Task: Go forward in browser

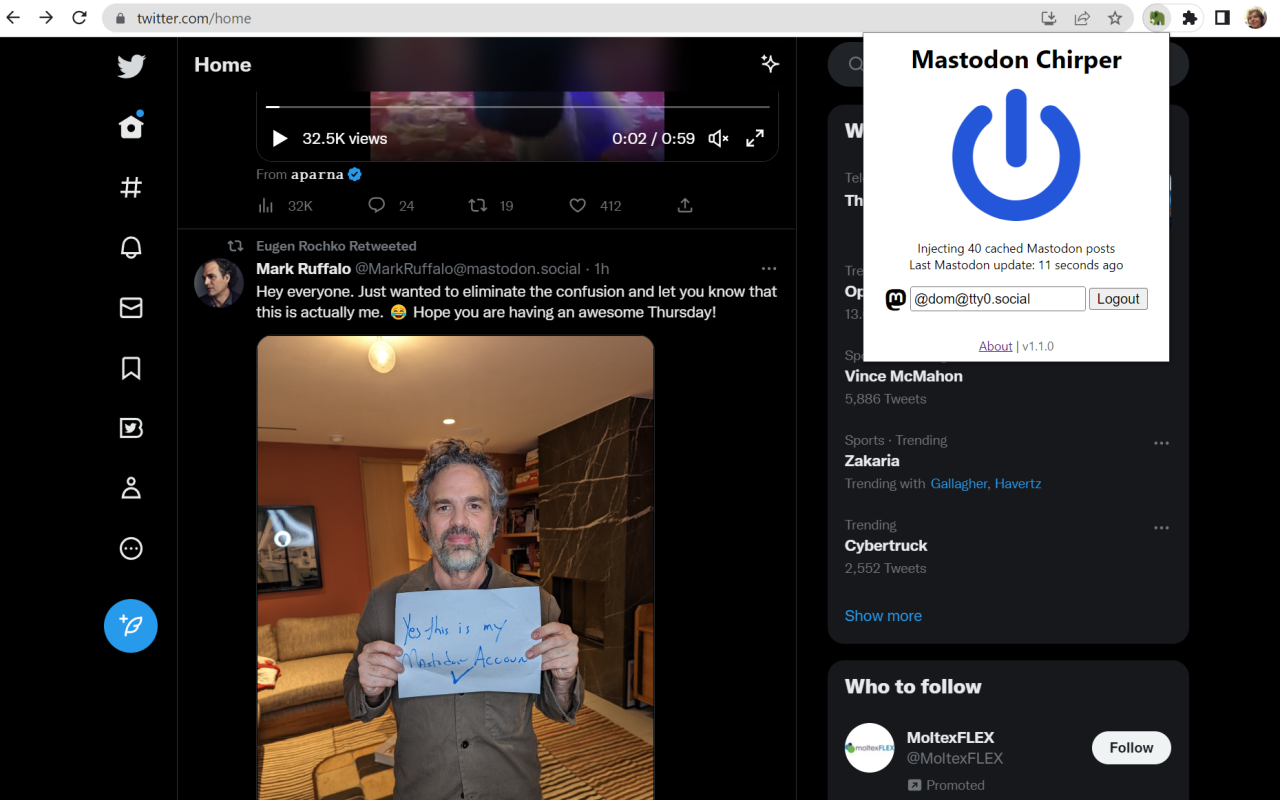Action: point(46,18)
